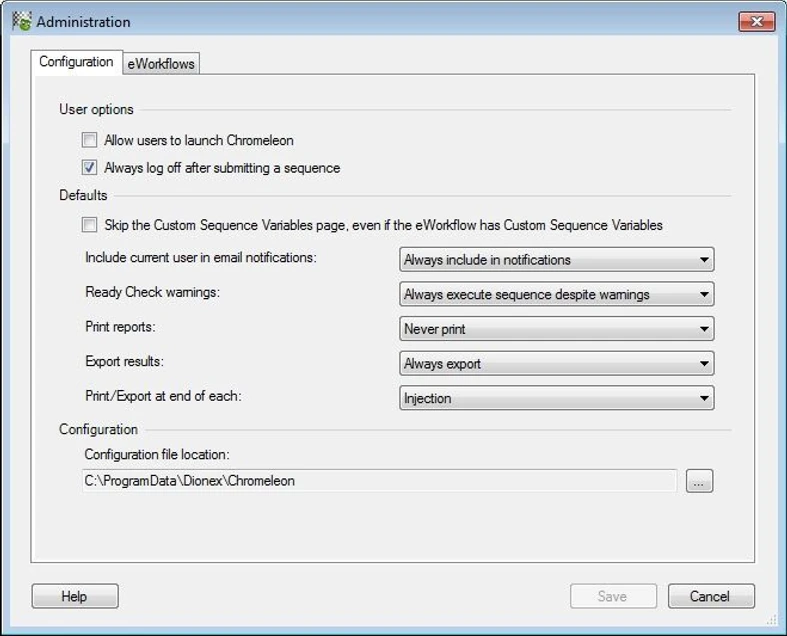Click the Export results label
Screen dimensions: 787x636
(x=124, y=361)
